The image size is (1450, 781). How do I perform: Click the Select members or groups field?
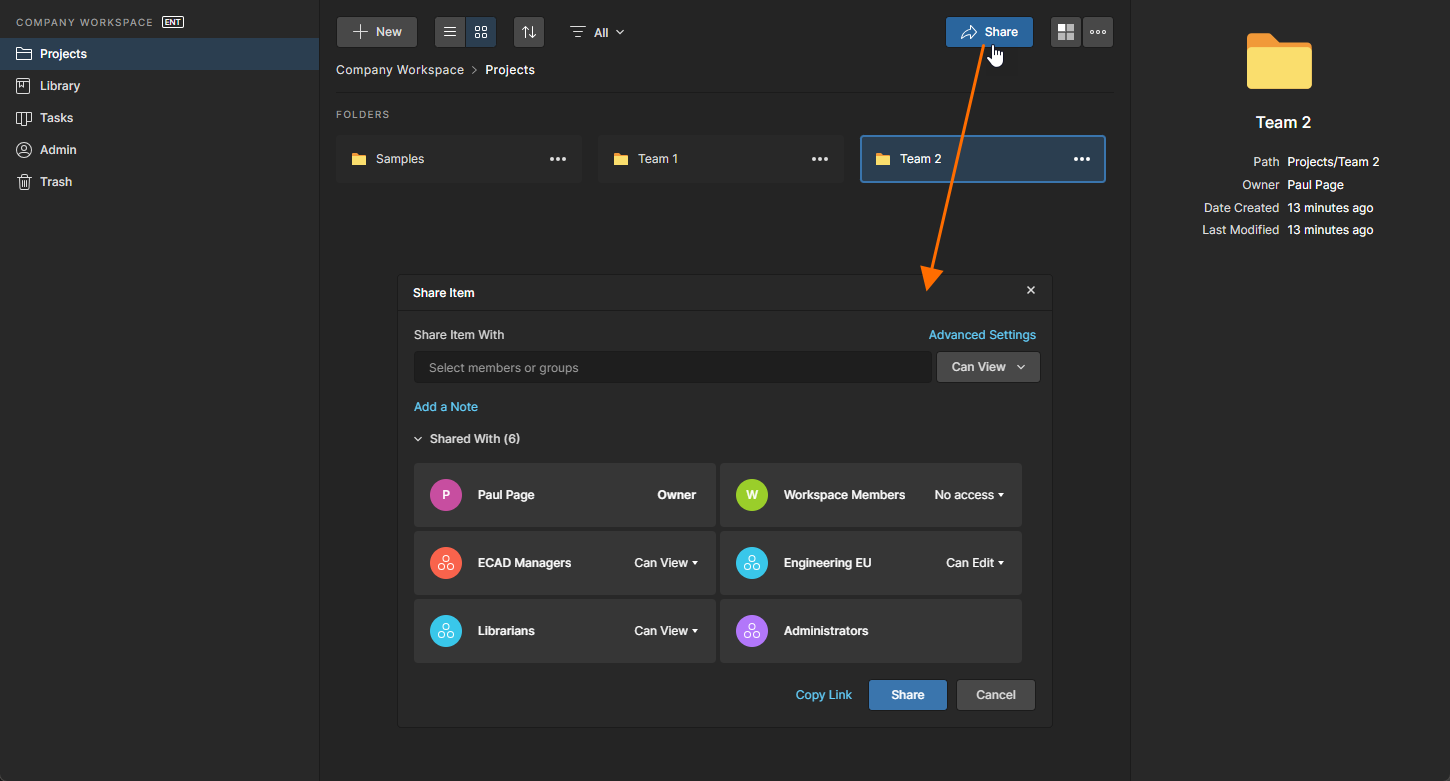point(672,368)
